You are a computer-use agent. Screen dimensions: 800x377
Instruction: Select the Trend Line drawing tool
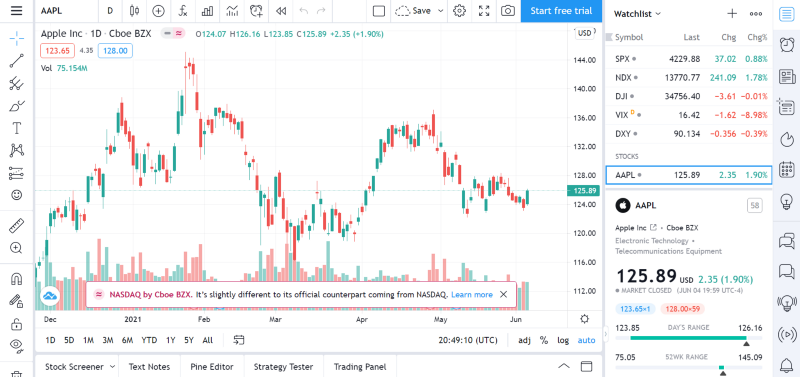(x=16, y=61)
